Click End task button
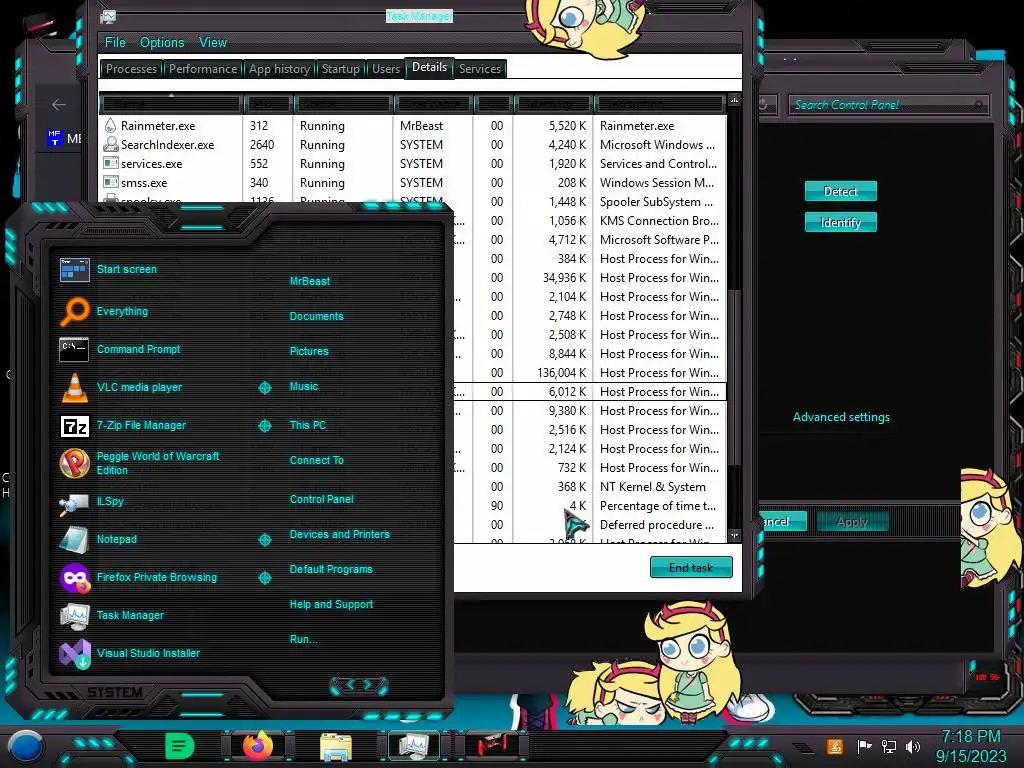This screenshot has height=768, width=1024. pos(691,568)
